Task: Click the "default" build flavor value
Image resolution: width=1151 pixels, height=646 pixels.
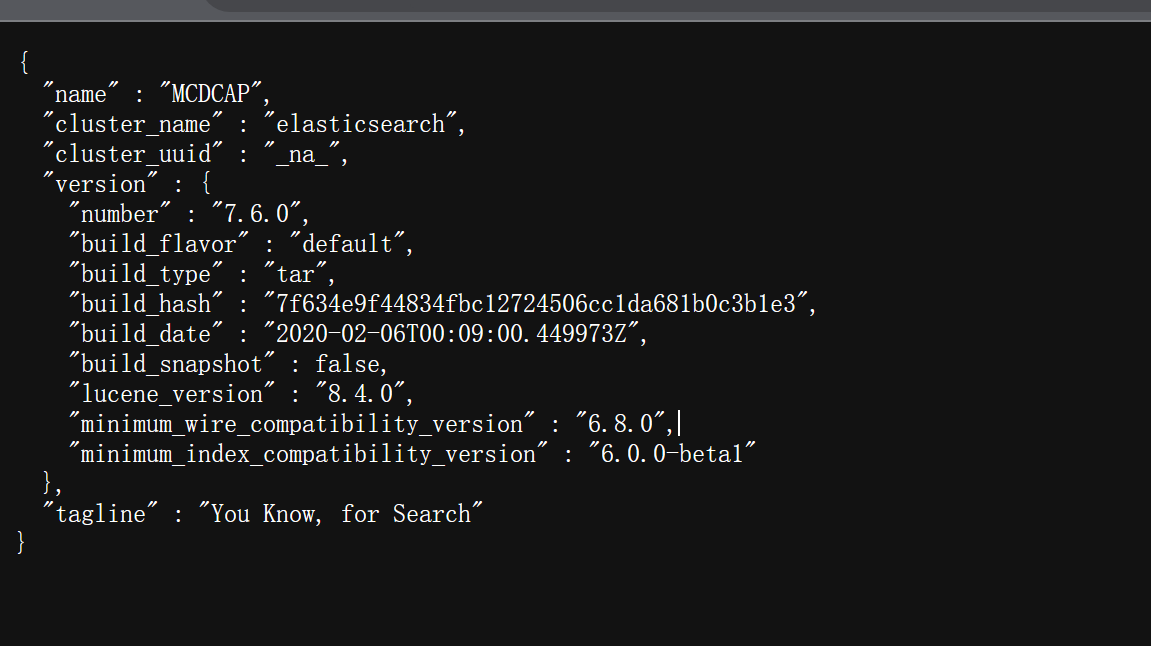Action: (x=347, y=244)
